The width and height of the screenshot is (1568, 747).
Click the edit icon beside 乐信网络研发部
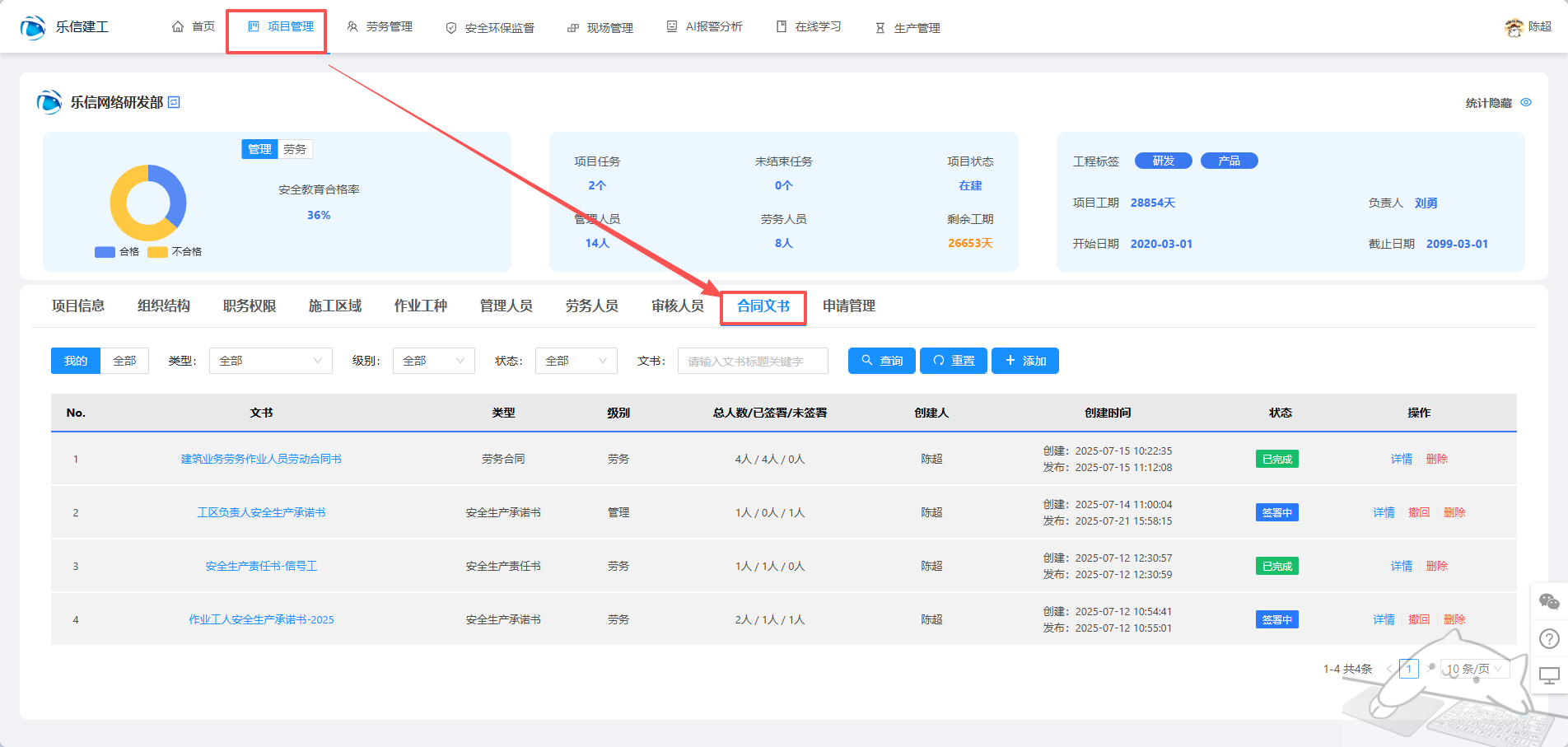pos(174,102)
